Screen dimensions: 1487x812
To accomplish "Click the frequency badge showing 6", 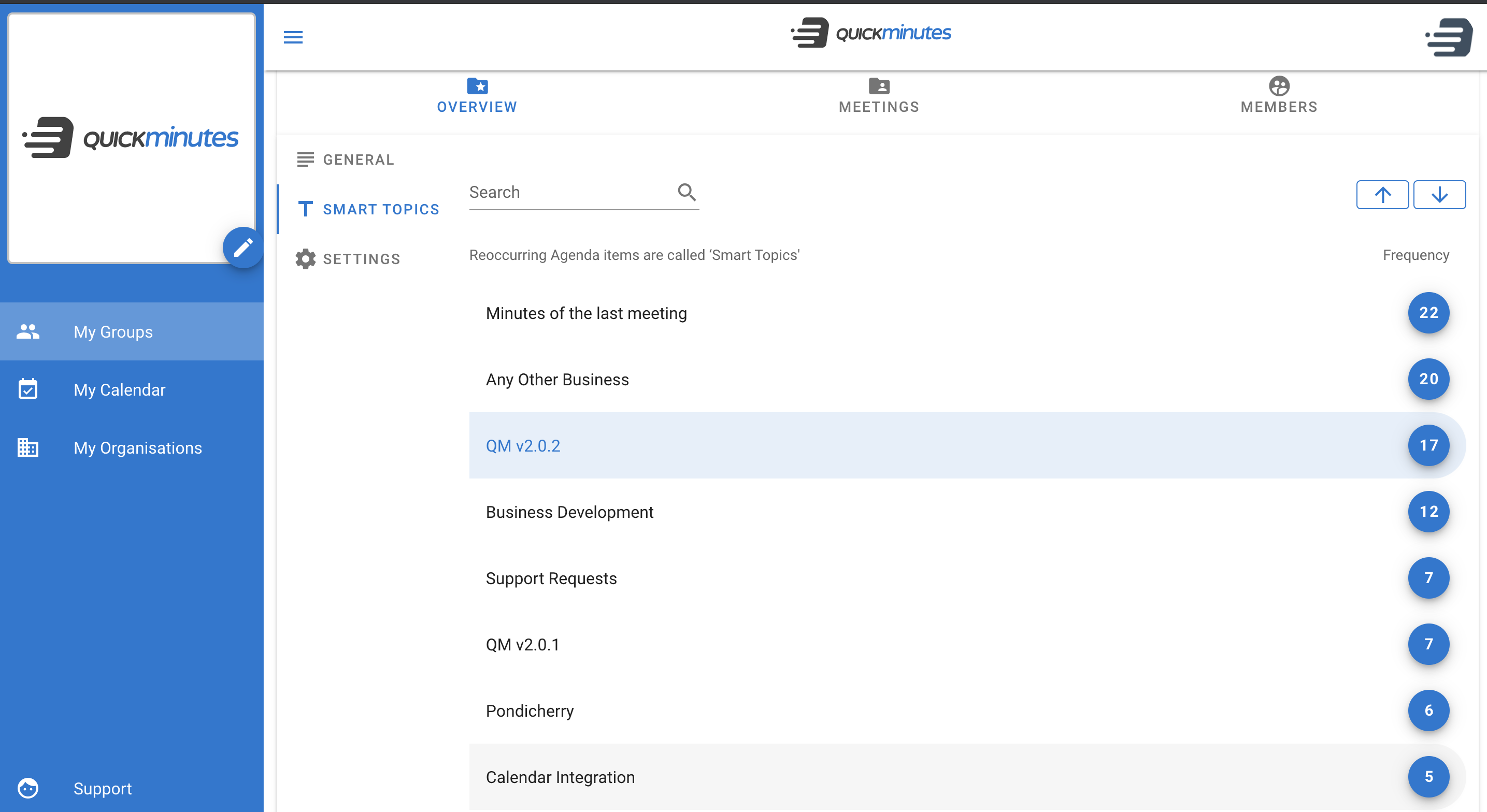I will (x=1428, y=711).
